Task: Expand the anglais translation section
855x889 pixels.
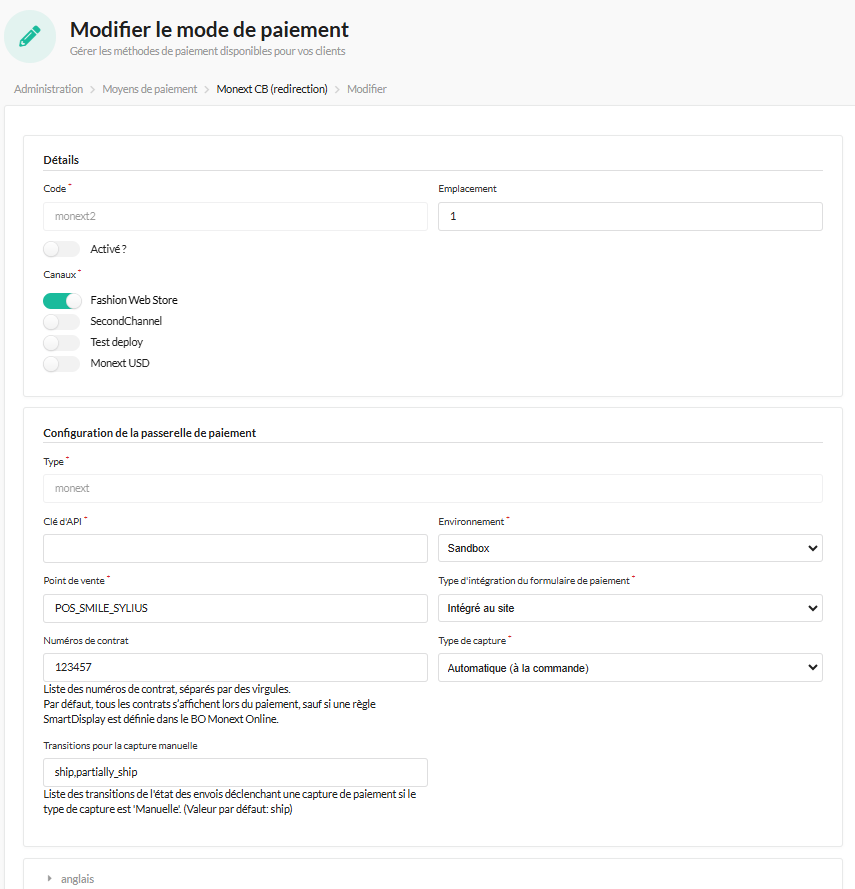Action: pyautogui.click(x=77, y=879)
